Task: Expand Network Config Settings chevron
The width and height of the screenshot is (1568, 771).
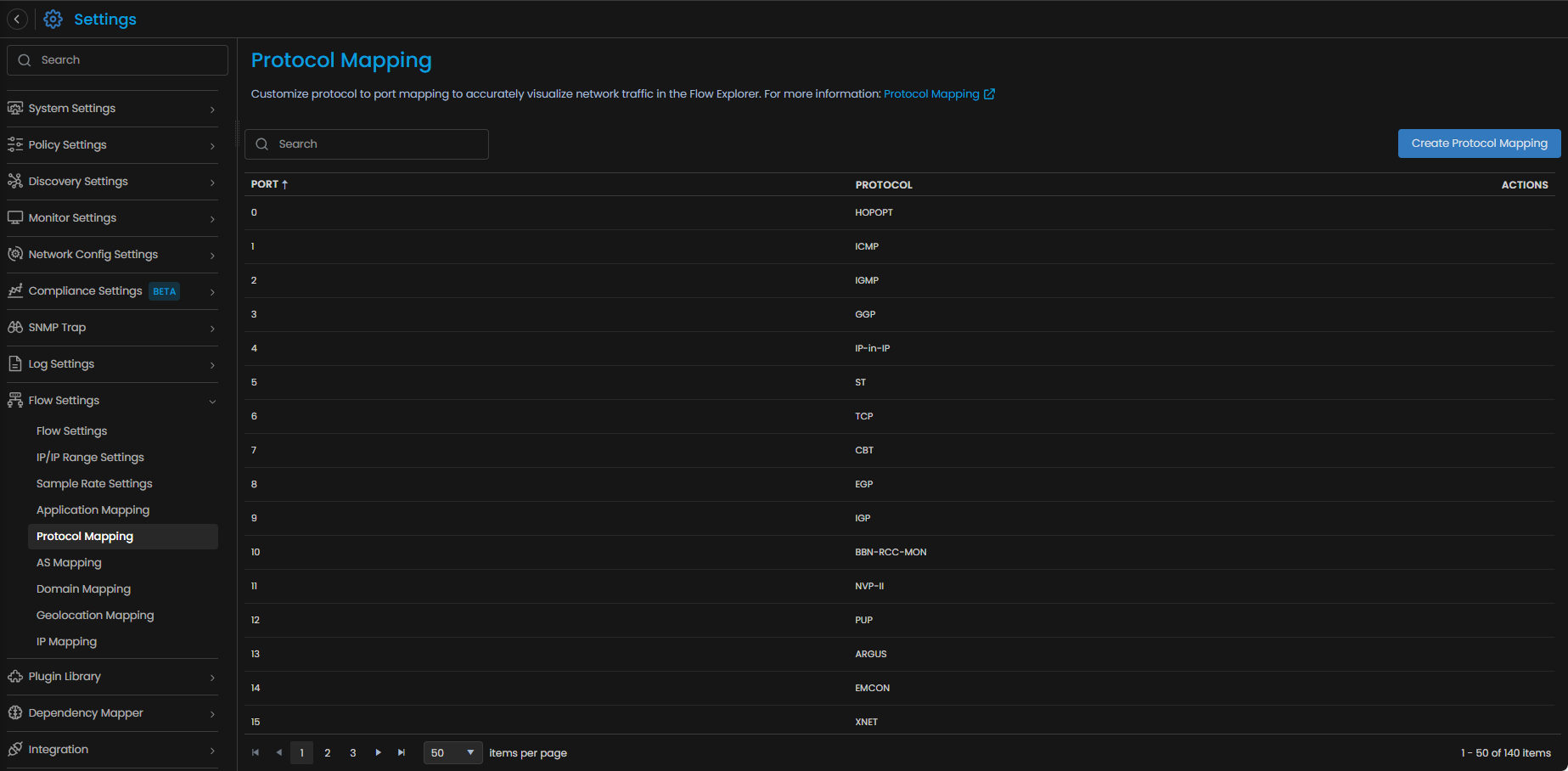Action: pos(212,256)
